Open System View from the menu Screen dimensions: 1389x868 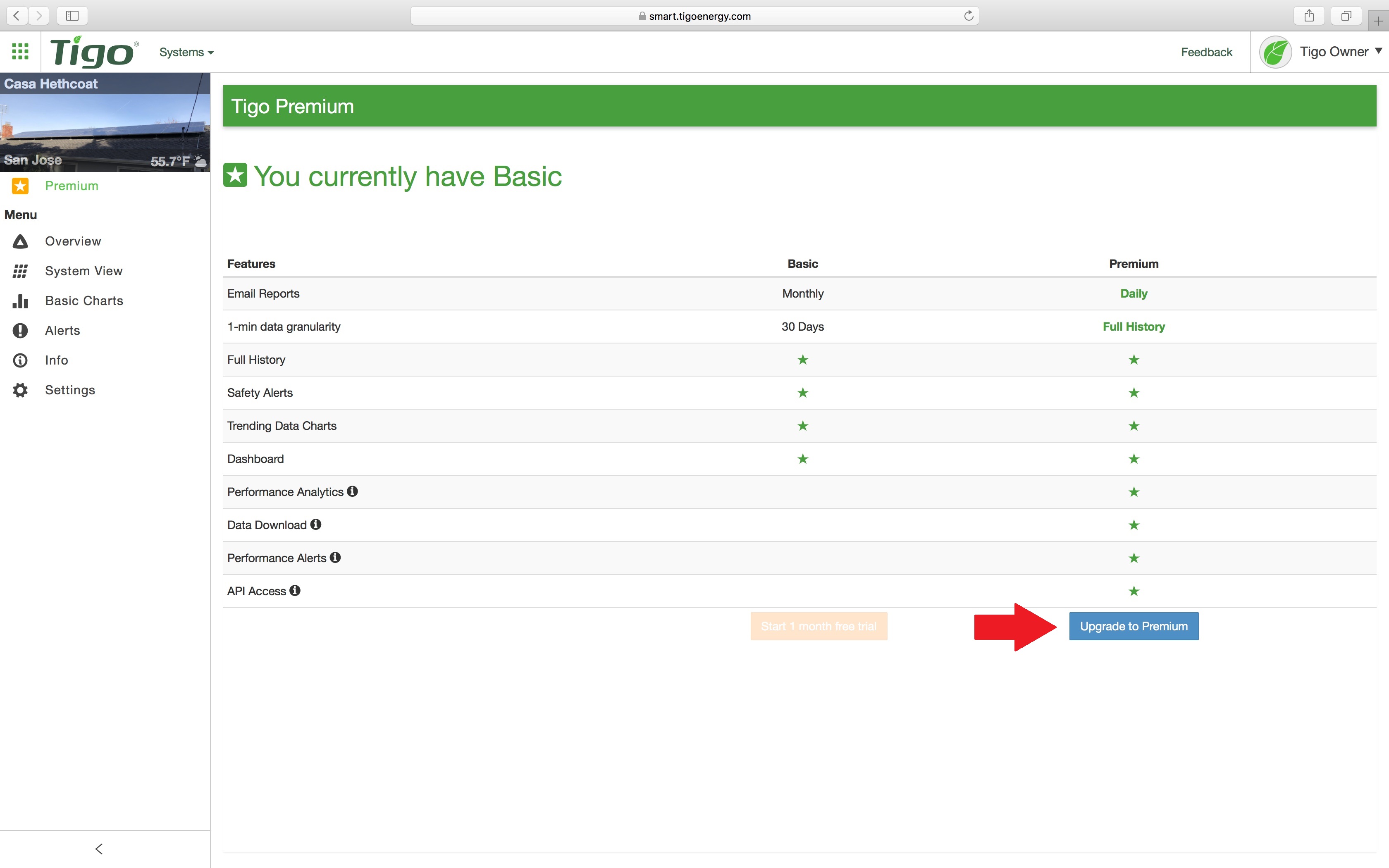84,271
